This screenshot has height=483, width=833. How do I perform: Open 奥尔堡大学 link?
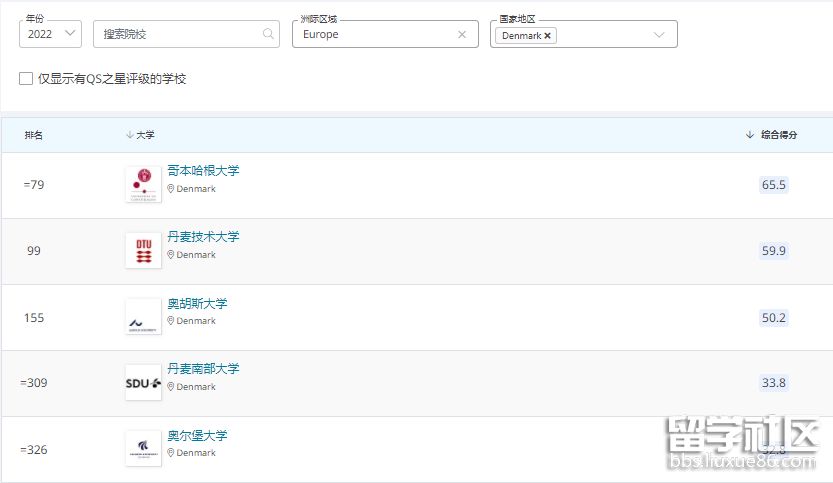(x=198, y=436)
